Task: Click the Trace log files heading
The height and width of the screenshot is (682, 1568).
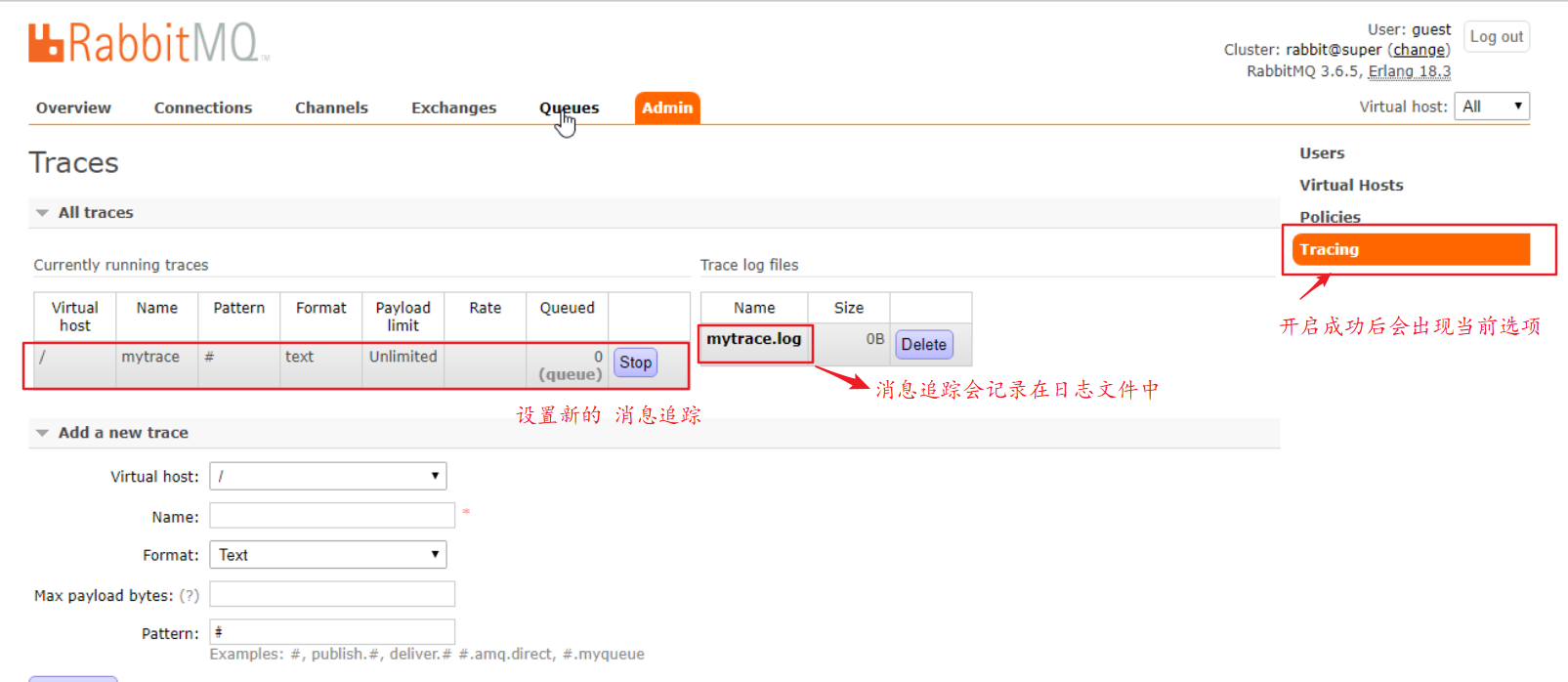Action: pos(749,265)
